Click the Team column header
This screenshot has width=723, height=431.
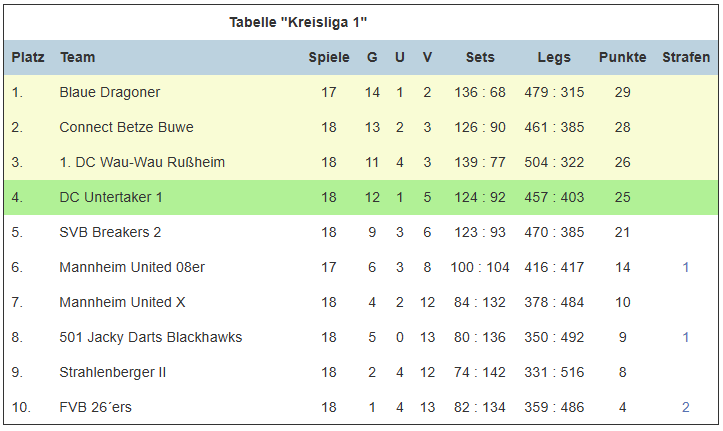77,57
